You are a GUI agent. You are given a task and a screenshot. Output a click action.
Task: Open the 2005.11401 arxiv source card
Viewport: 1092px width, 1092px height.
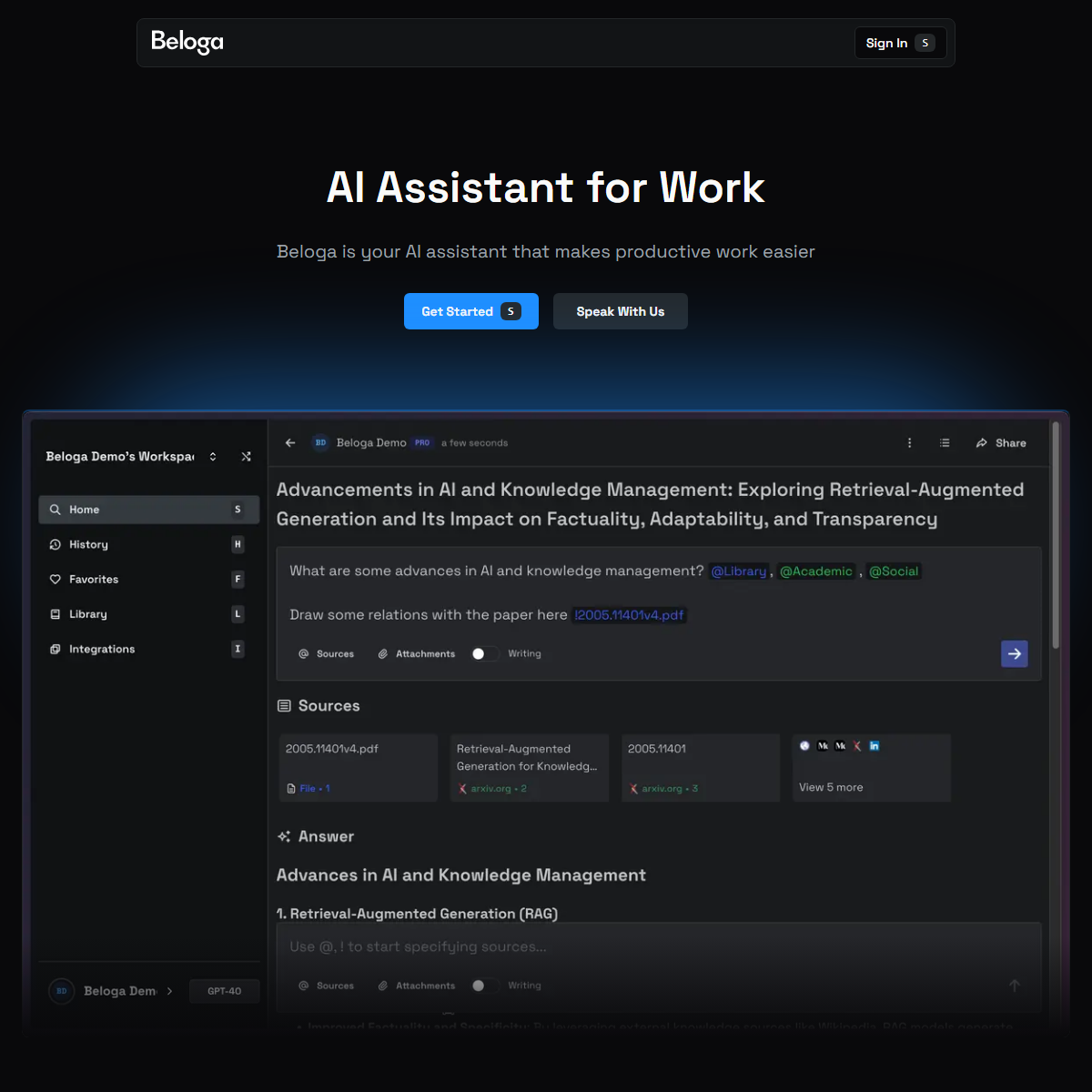point(701,768)
